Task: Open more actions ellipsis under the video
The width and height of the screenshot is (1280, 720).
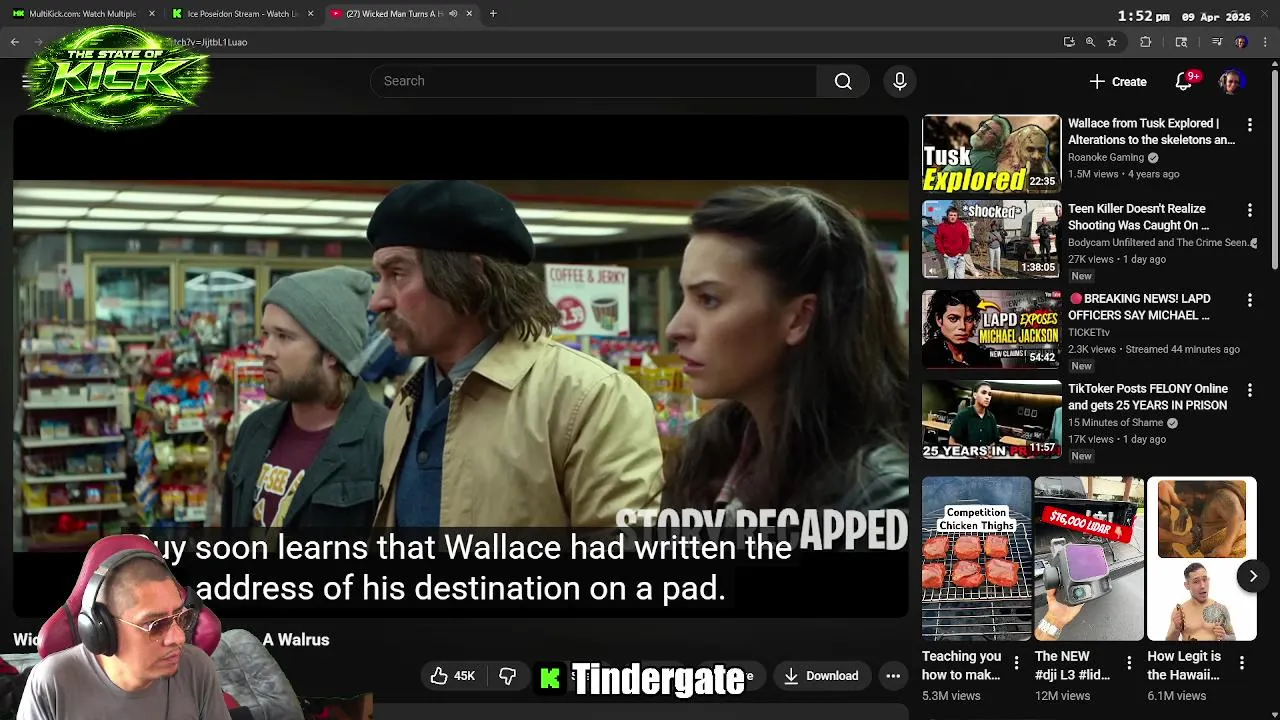Action: (893, 676)
